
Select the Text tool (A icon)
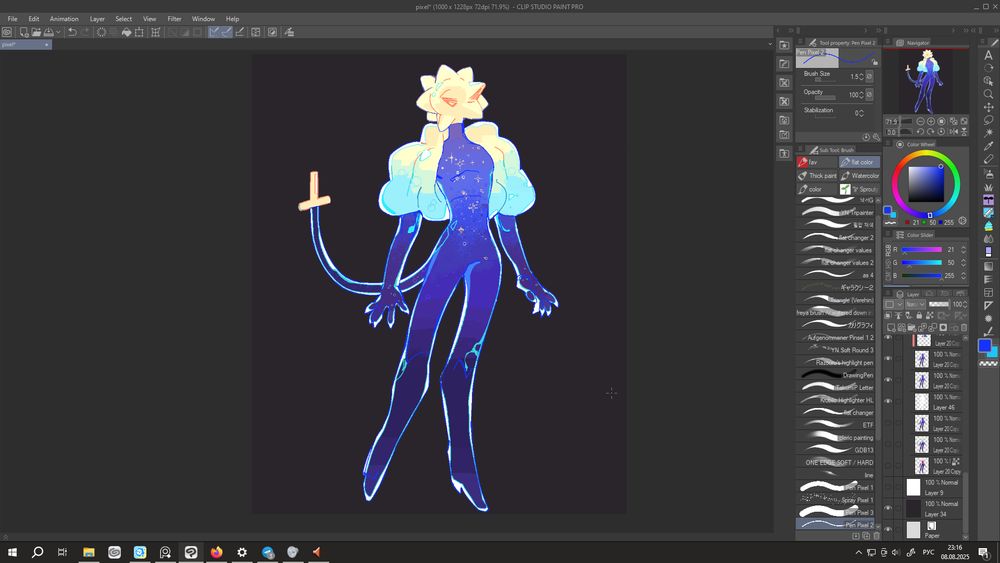coord(989,55)
